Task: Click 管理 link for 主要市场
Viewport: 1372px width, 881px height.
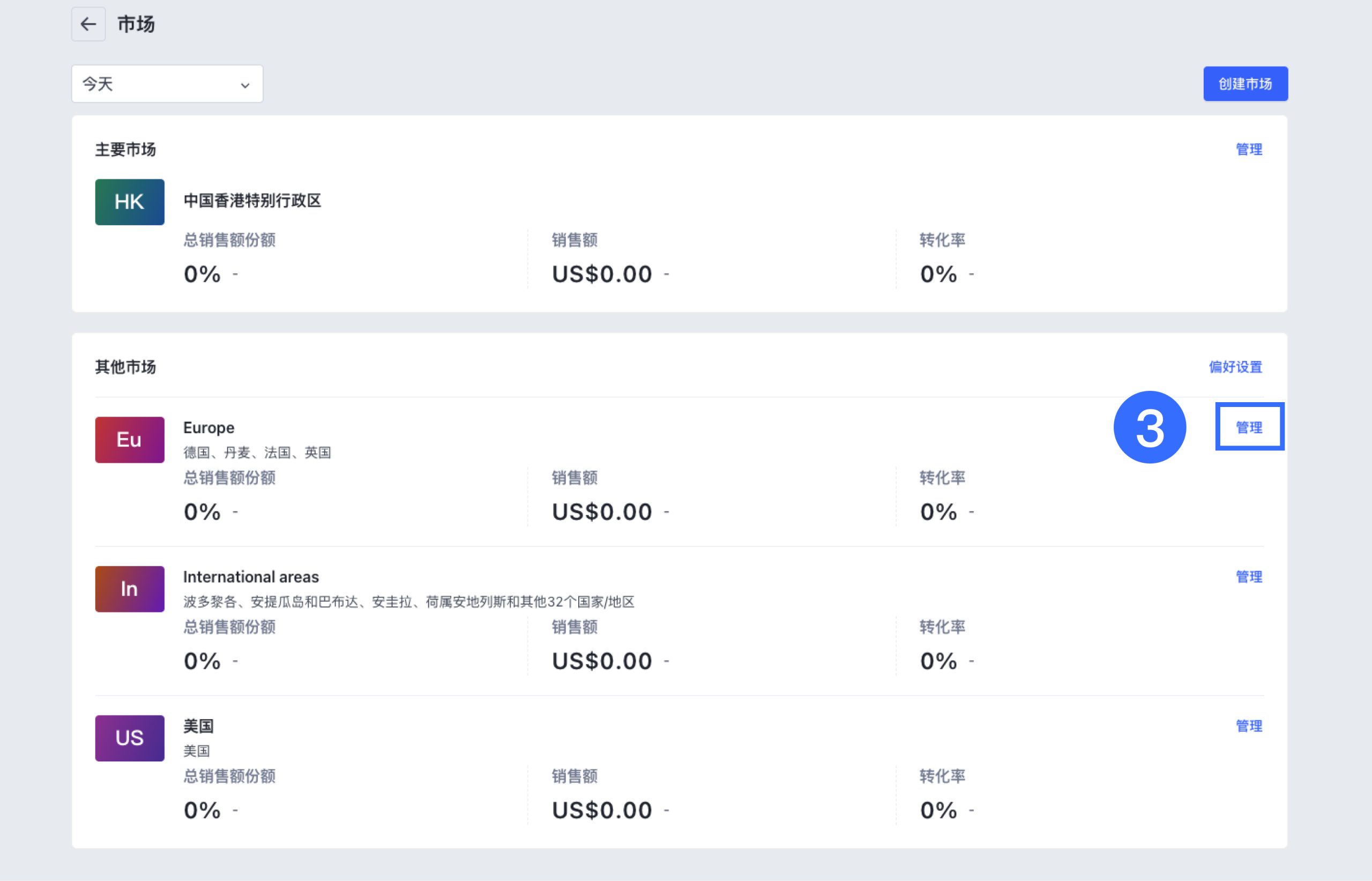Action: 1249,149
